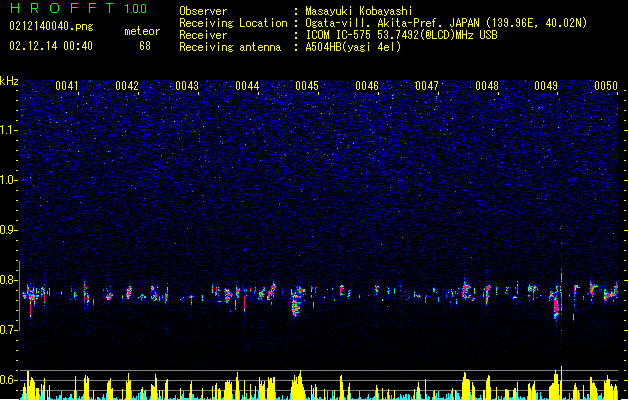Click the 0.6 kHz axis label
Screen dimensions: 629x400
tap(9, 380)
